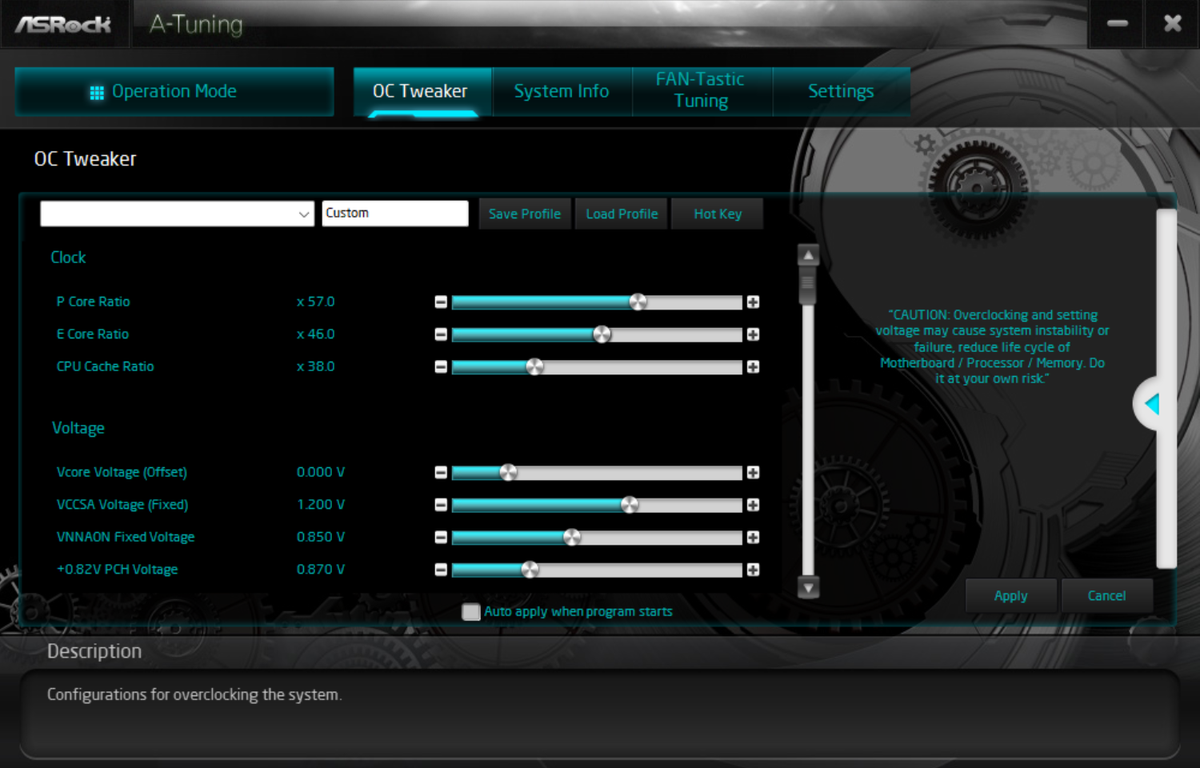Click the x 46.0 value

316,334
